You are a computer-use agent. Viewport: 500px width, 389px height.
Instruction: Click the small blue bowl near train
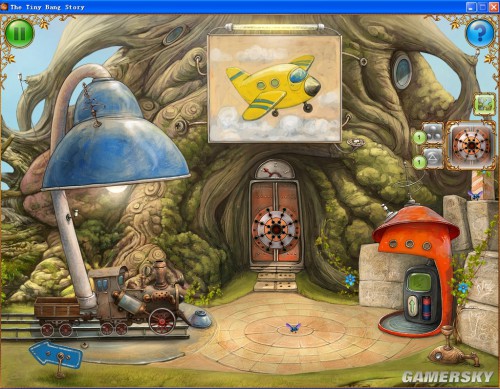pos(201,318)
